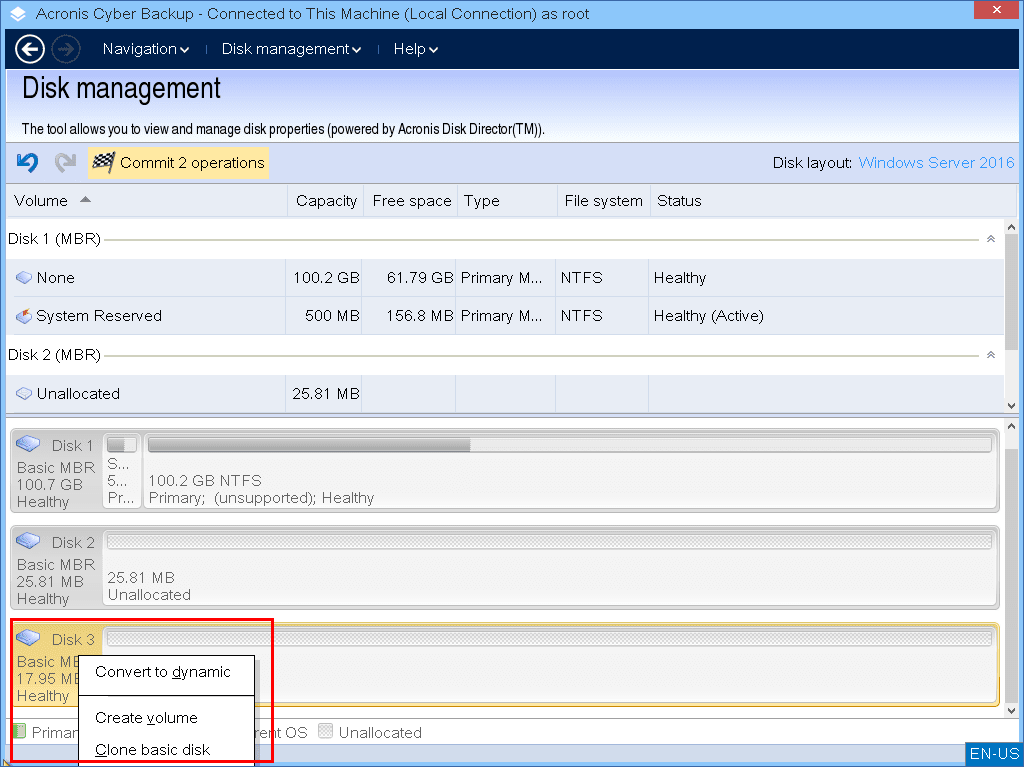Collapse the Disk 2 (MBR) group
The width and height of the screenshot is (1024, 767).
click(x=990, y=355)
